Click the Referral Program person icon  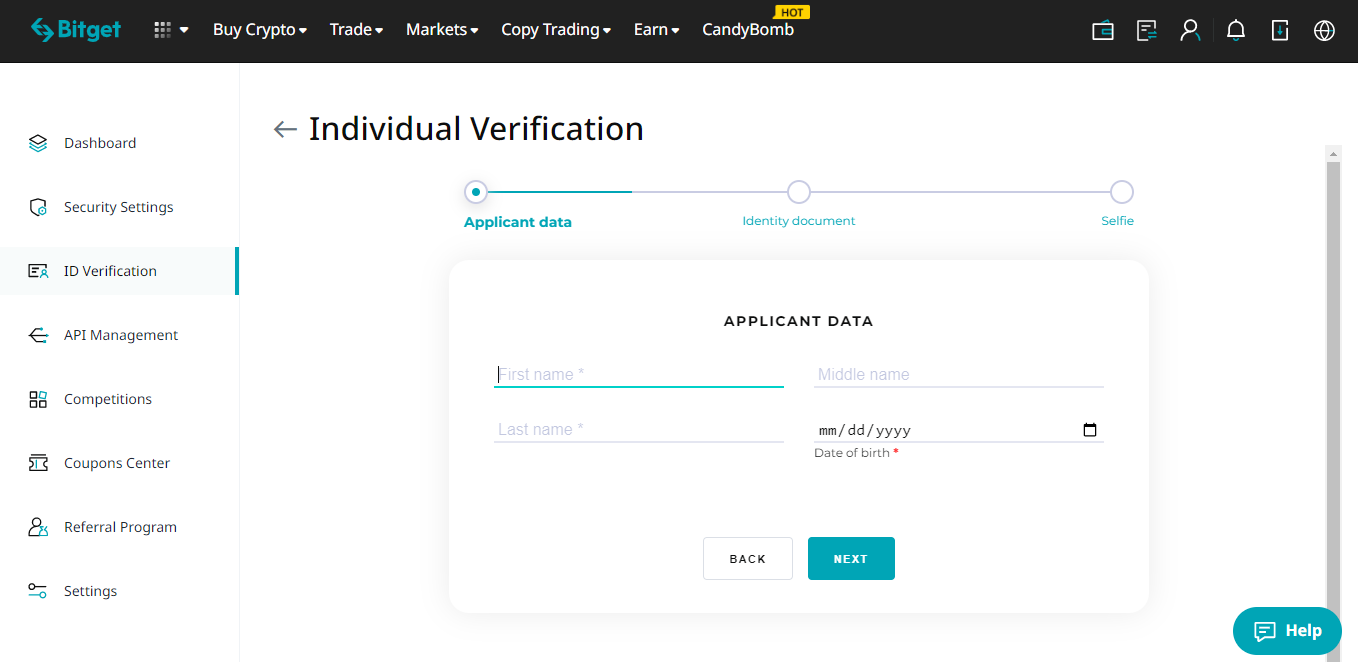38,527
